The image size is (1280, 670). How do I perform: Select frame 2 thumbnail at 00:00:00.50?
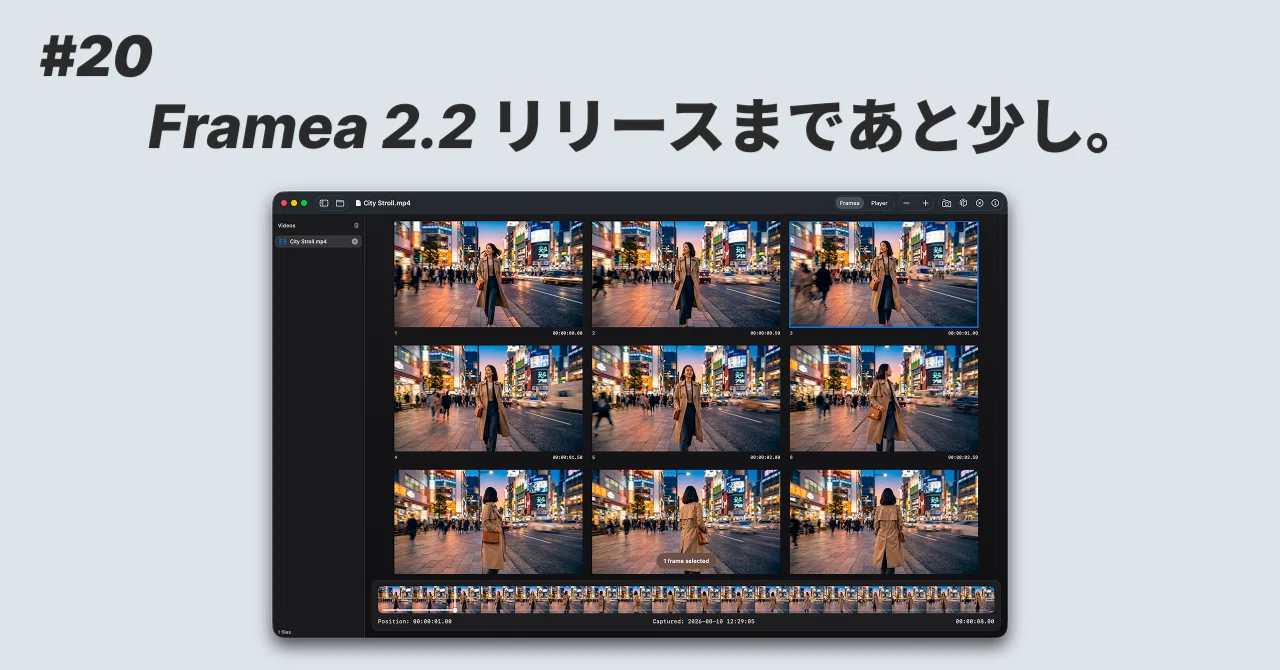(x=686, y=274)
